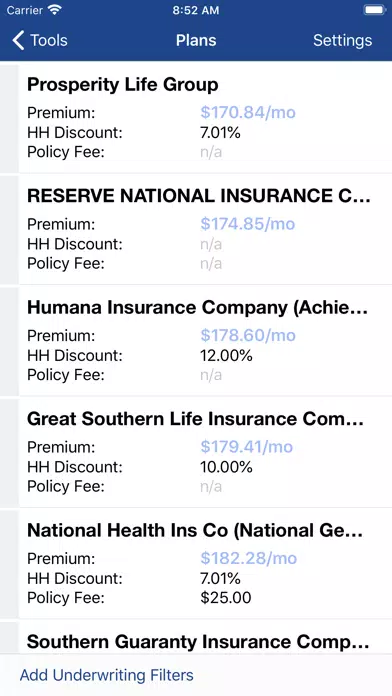Viewport: 392px width, 696px height.
Task: Tap the Wi-Fi icon in the status bar
Action: (x=55, y=10)
